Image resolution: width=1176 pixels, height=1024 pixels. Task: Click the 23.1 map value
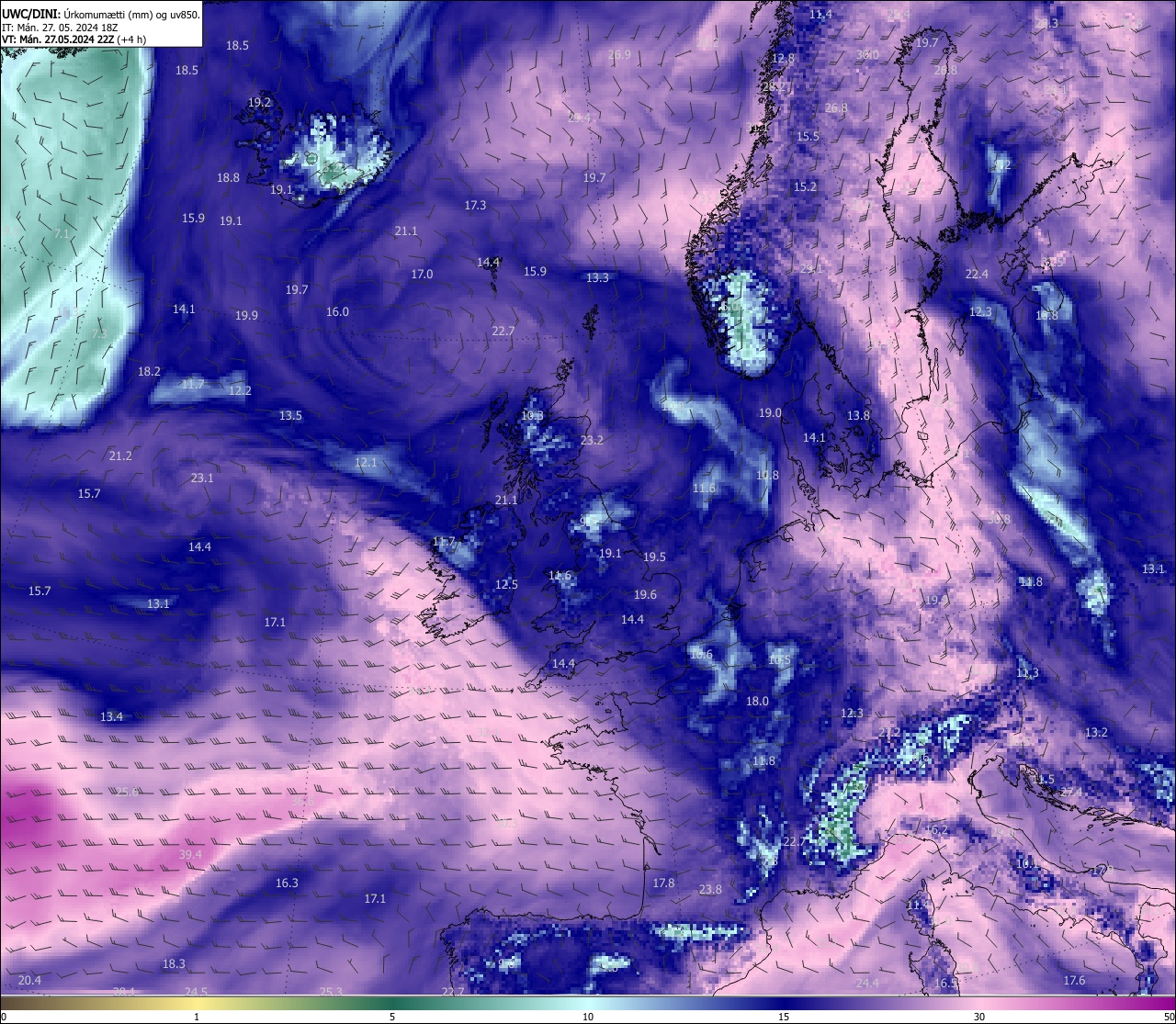[202, 478]
